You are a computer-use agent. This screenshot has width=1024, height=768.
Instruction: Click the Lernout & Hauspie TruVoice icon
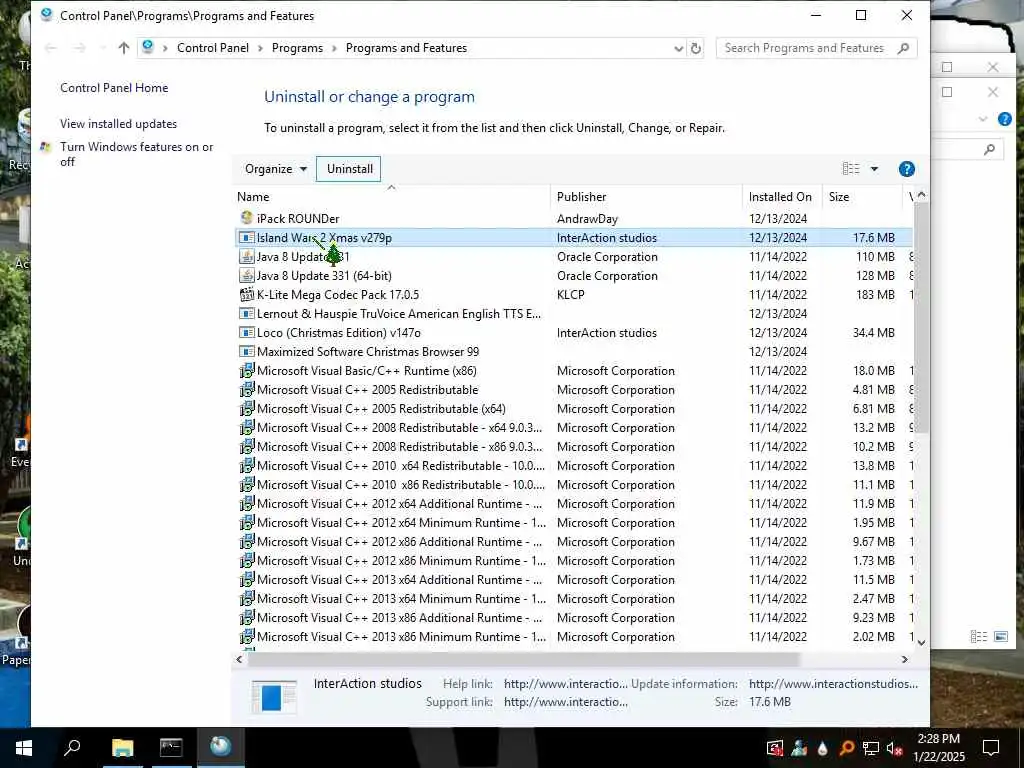pyautogui.click(x=246, y=313)
